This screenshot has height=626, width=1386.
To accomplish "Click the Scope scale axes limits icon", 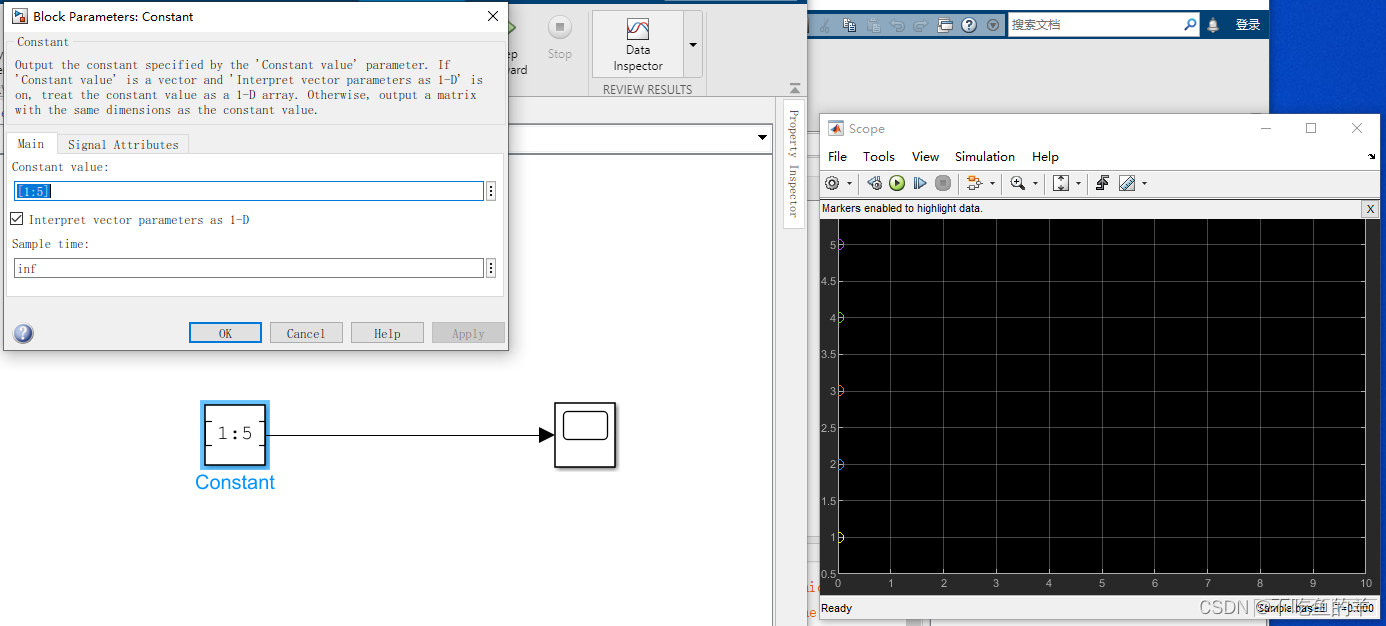I will coord(1061,183).
